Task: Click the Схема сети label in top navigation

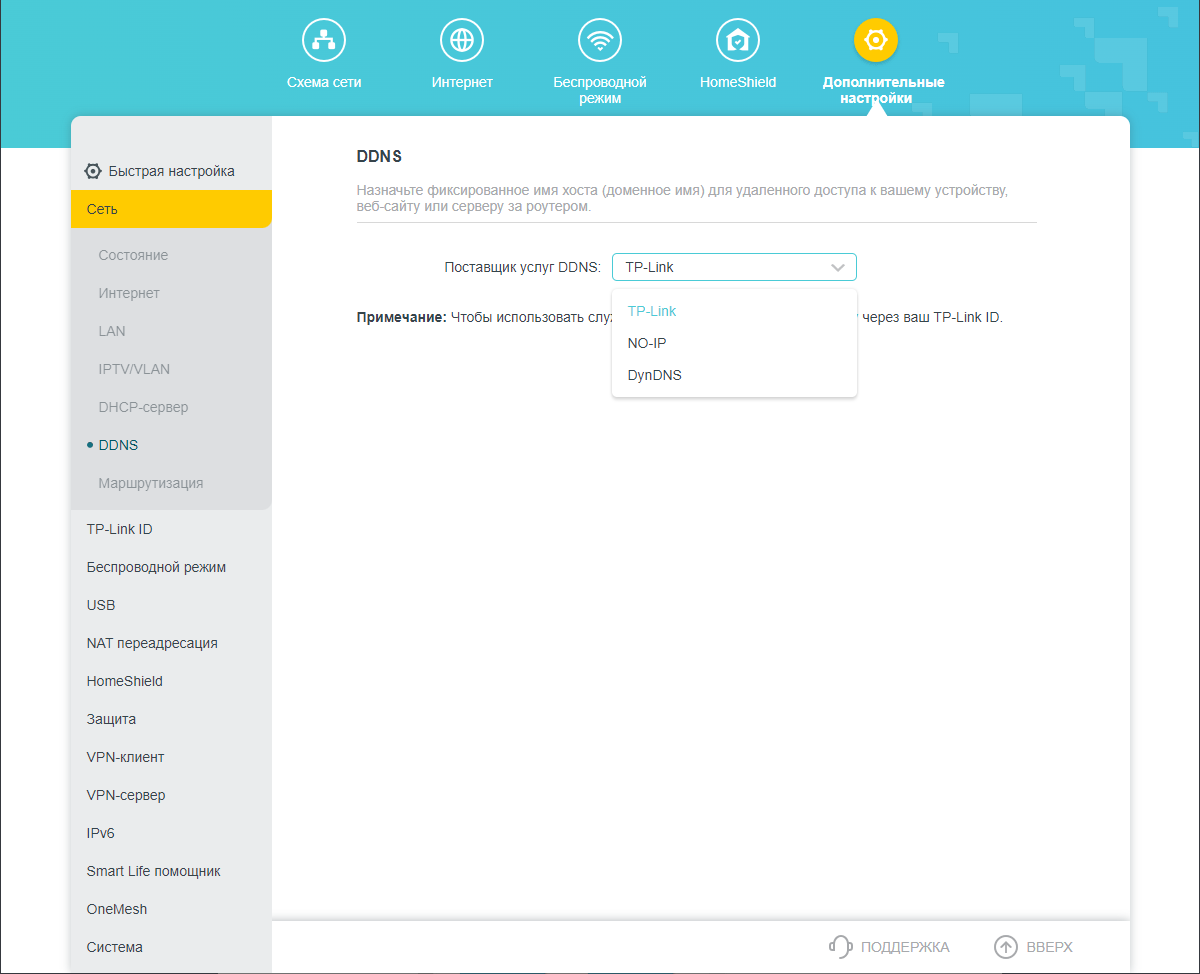Action: (324, 82)
